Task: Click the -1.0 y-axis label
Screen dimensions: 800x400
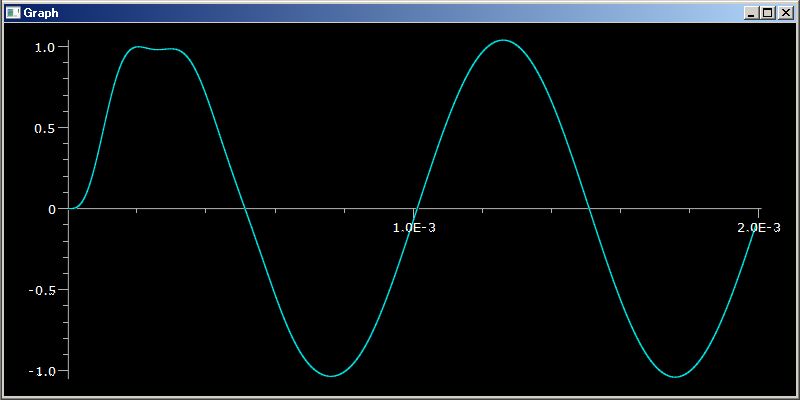Action: [x=41, y=371]
